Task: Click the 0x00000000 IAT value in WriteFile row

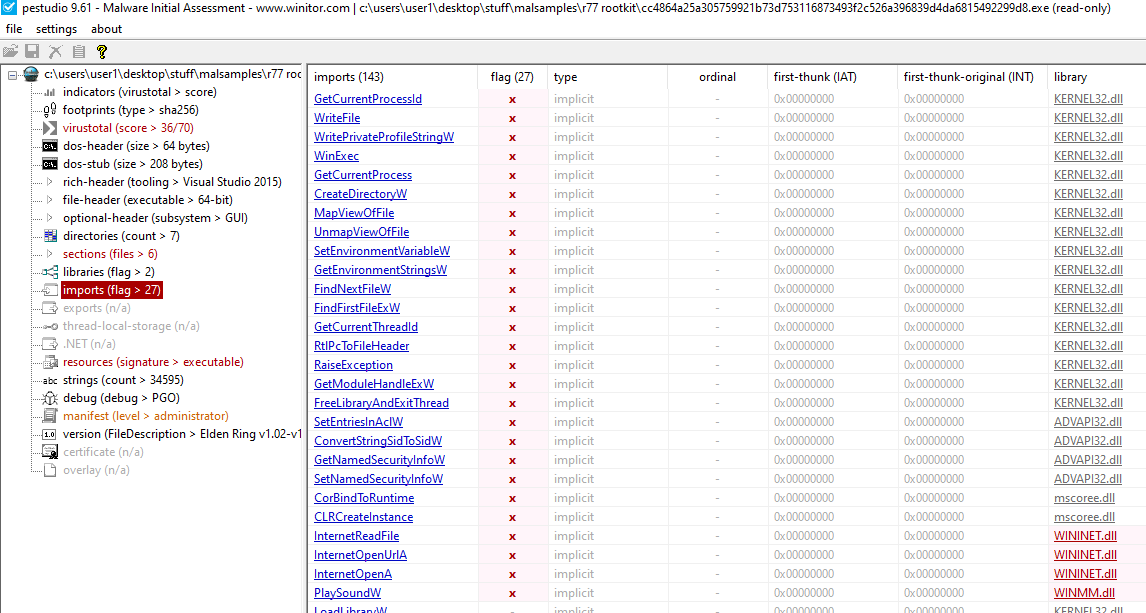Action: pyautogui.click(x=804, y=118)
